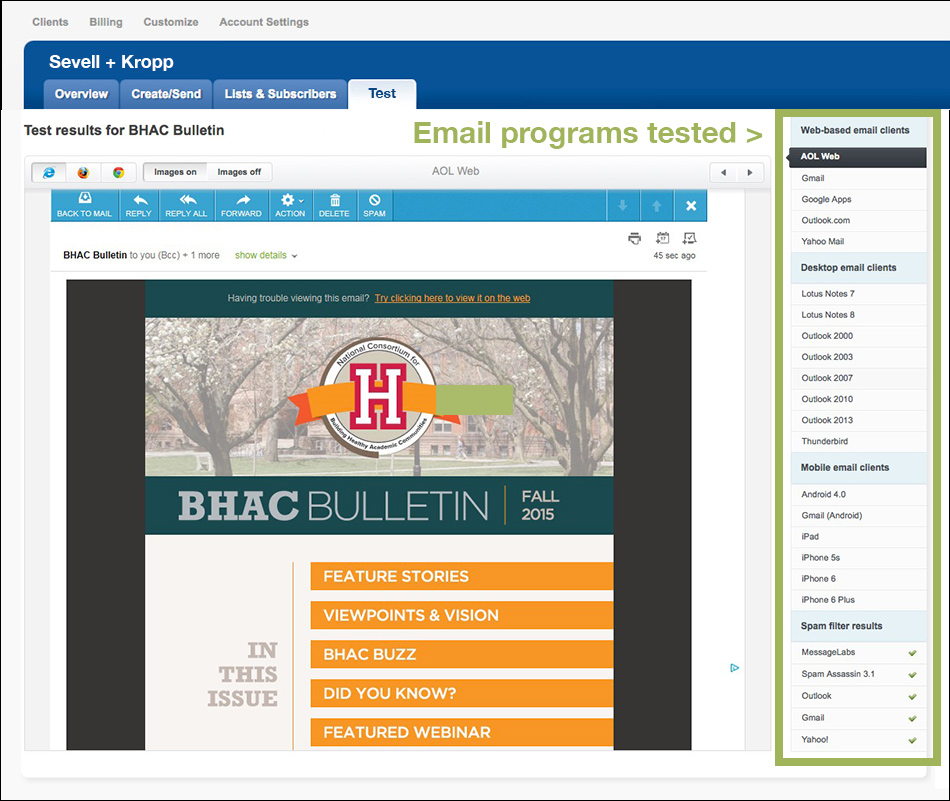This screenshot has width=950, height=801.
Task: Select Lotus Notes 8 in client list
Action: pyautogui.click(x=859, y=315)
